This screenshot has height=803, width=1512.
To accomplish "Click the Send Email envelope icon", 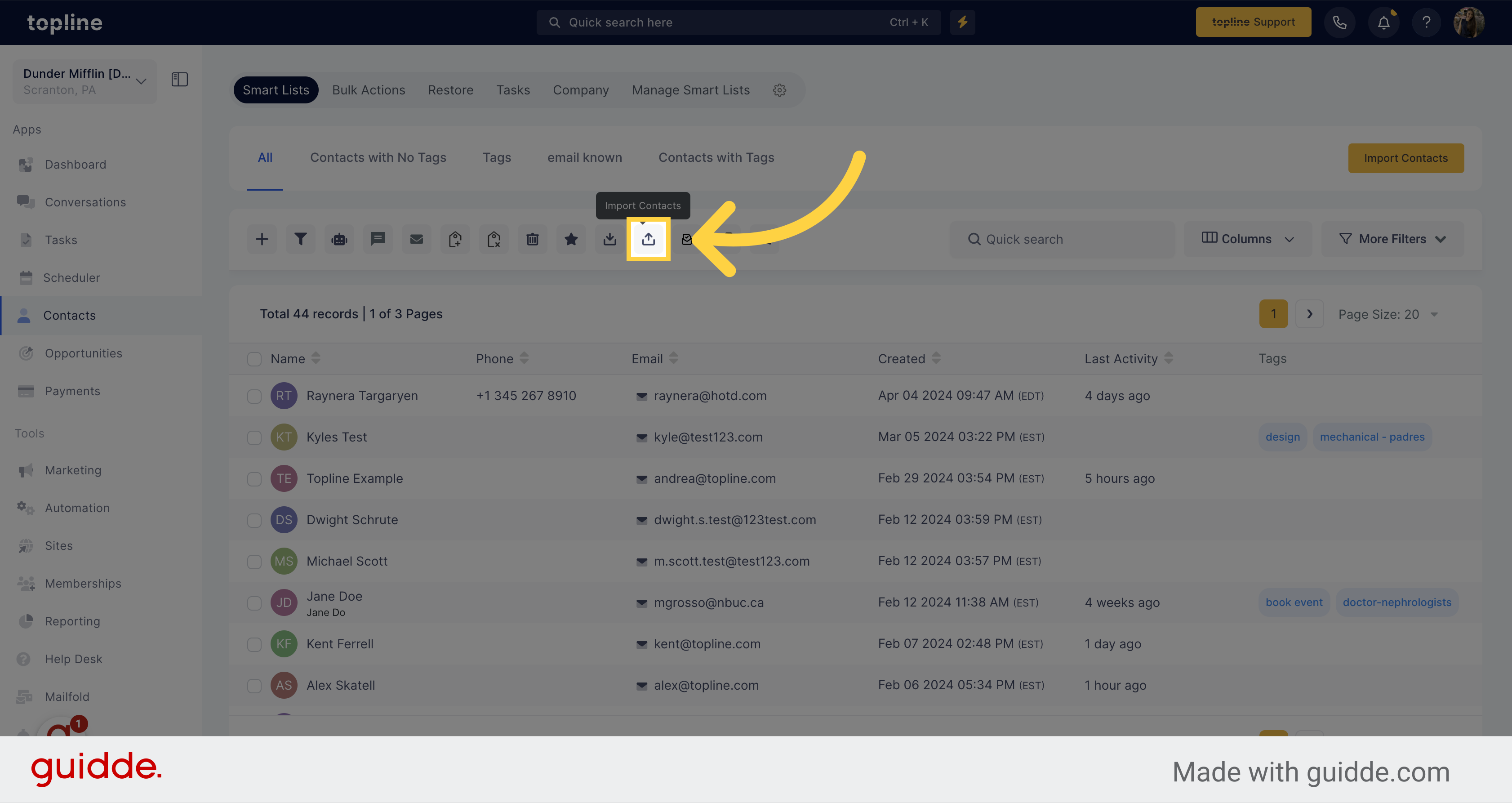I will [x=417, y=239].
